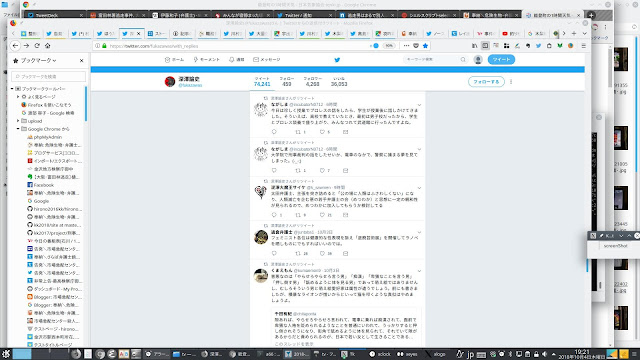640x360 pixels.
Task: Switch to the TweetDeck tab in Chrome window
Action: (55, 15)
